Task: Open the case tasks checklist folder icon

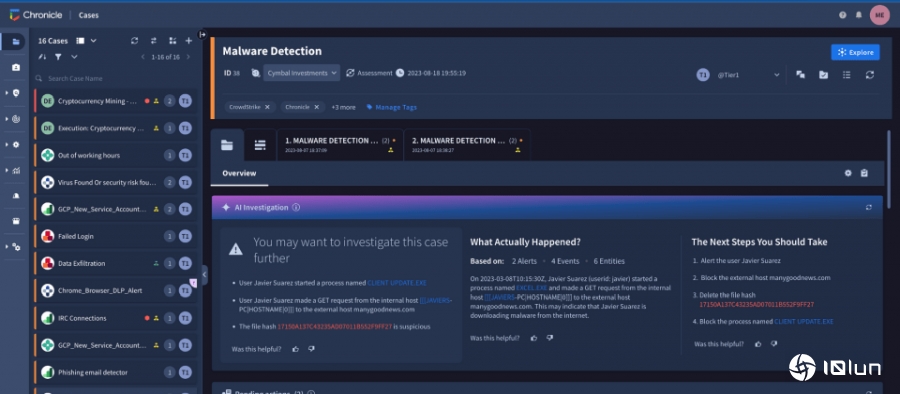Action: (823, 75)
